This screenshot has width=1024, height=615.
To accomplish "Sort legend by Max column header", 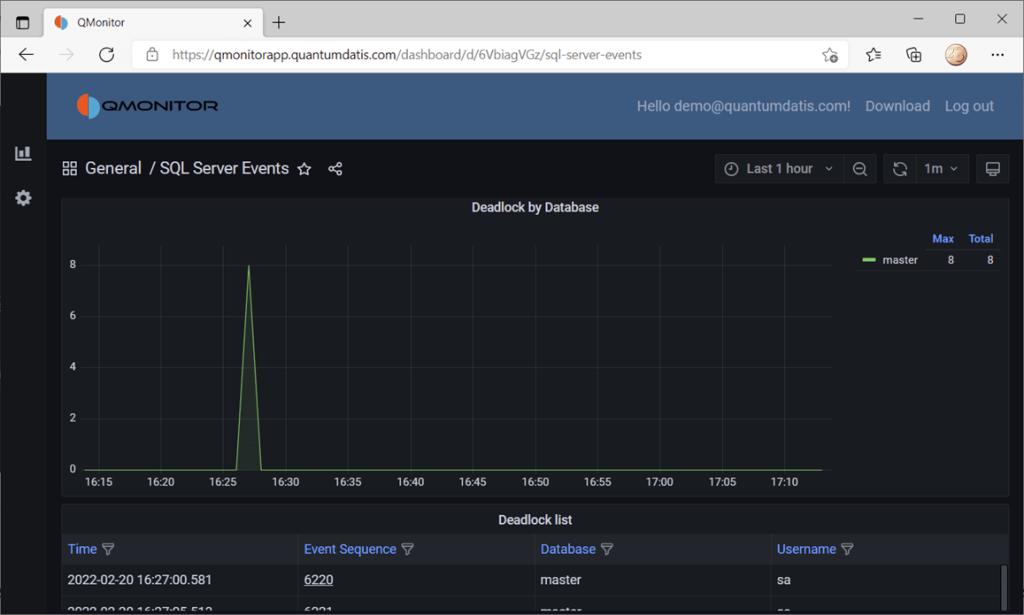I will pos(942,239).
